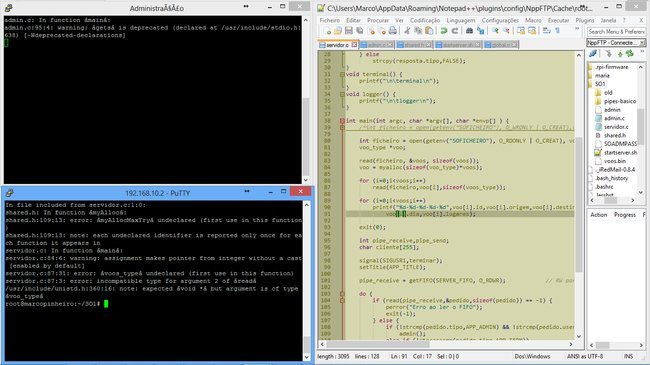Click the Save toolbar icon in Notepad++

(349, 31)
